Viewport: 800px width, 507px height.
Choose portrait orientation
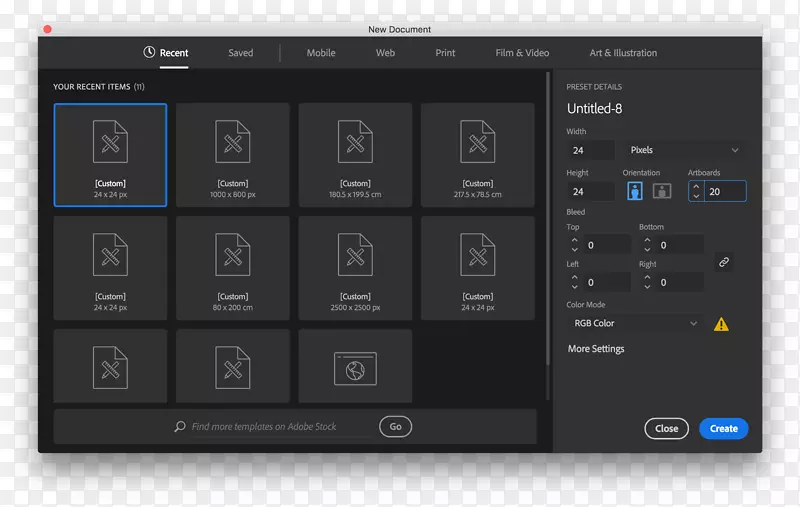[635, 191]
